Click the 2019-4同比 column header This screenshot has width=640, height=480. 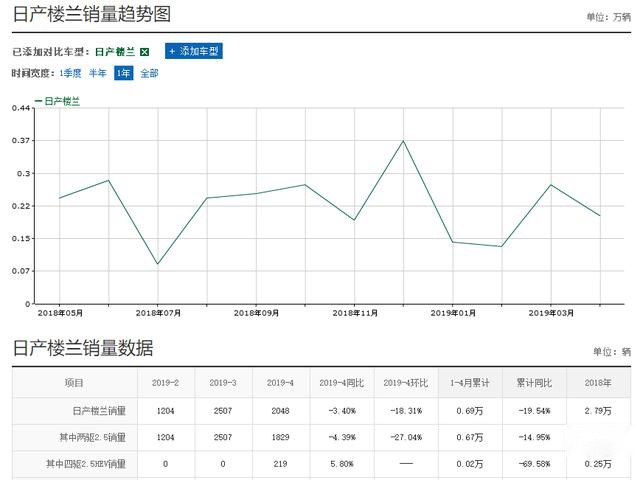(x=342, y=383)
